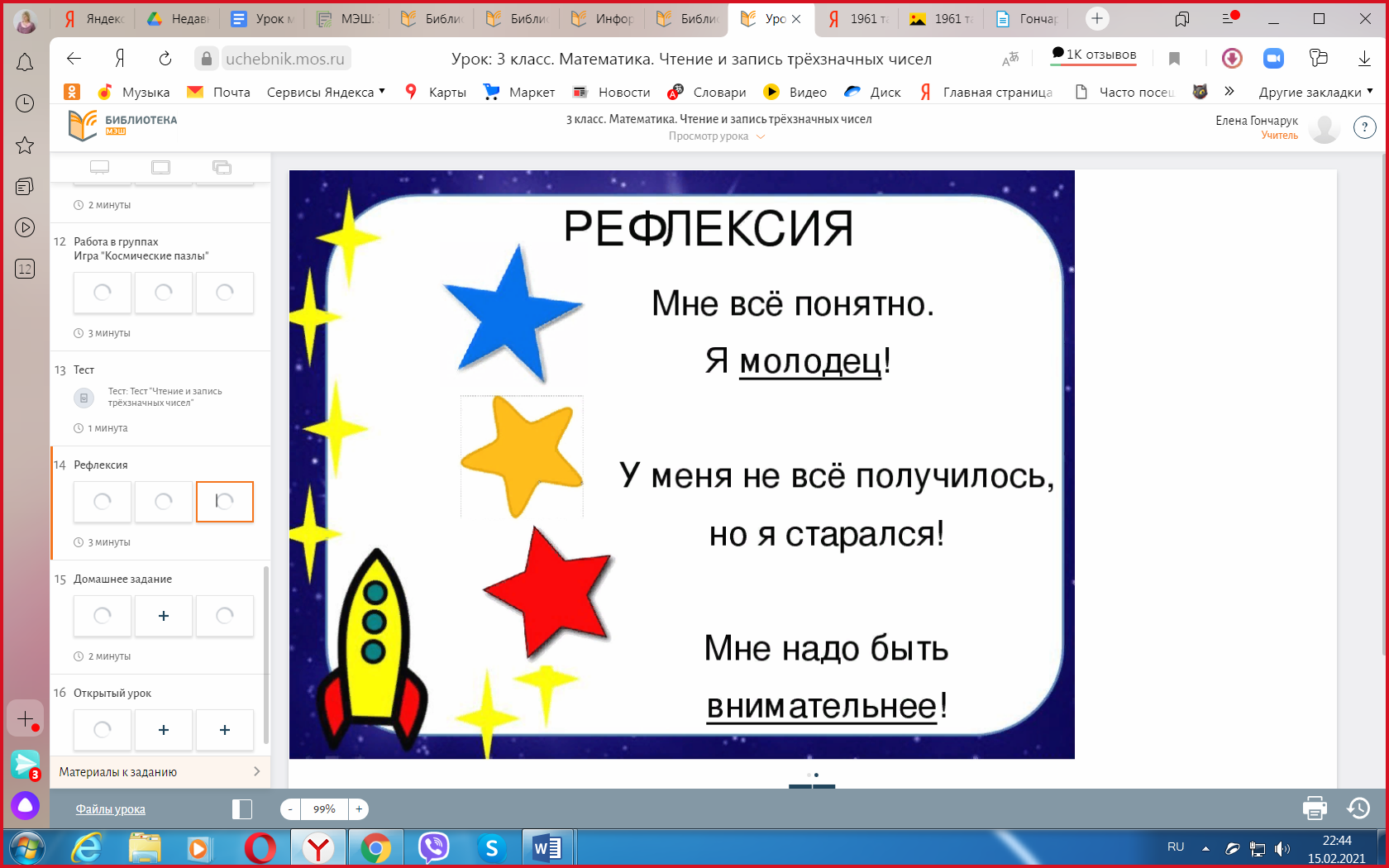This screenshot has height=868, width=1389.
Task: Open Word from taskbar
Action: [547, 848]
